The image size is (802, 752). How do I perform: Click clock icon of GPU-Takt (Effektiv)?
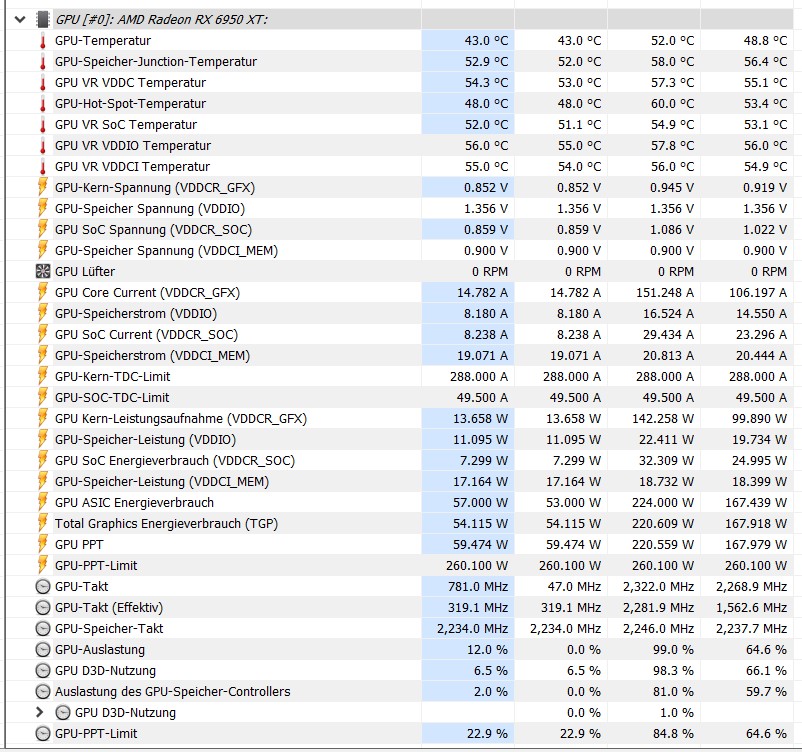(43, 607)
